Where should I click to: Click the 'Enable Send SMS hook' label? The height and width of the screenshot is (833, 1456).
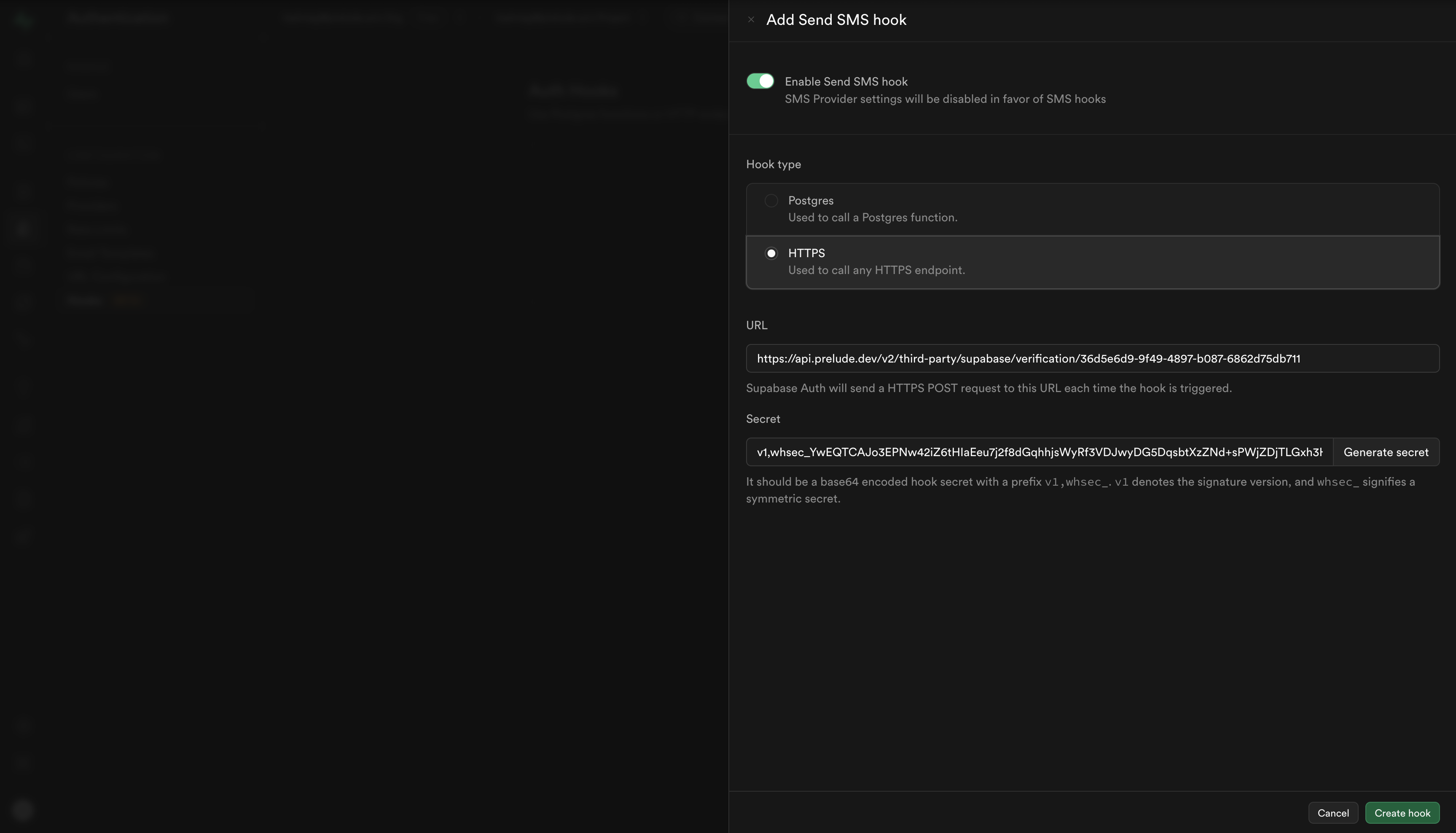pyautogui.click(x=846, y=82)
